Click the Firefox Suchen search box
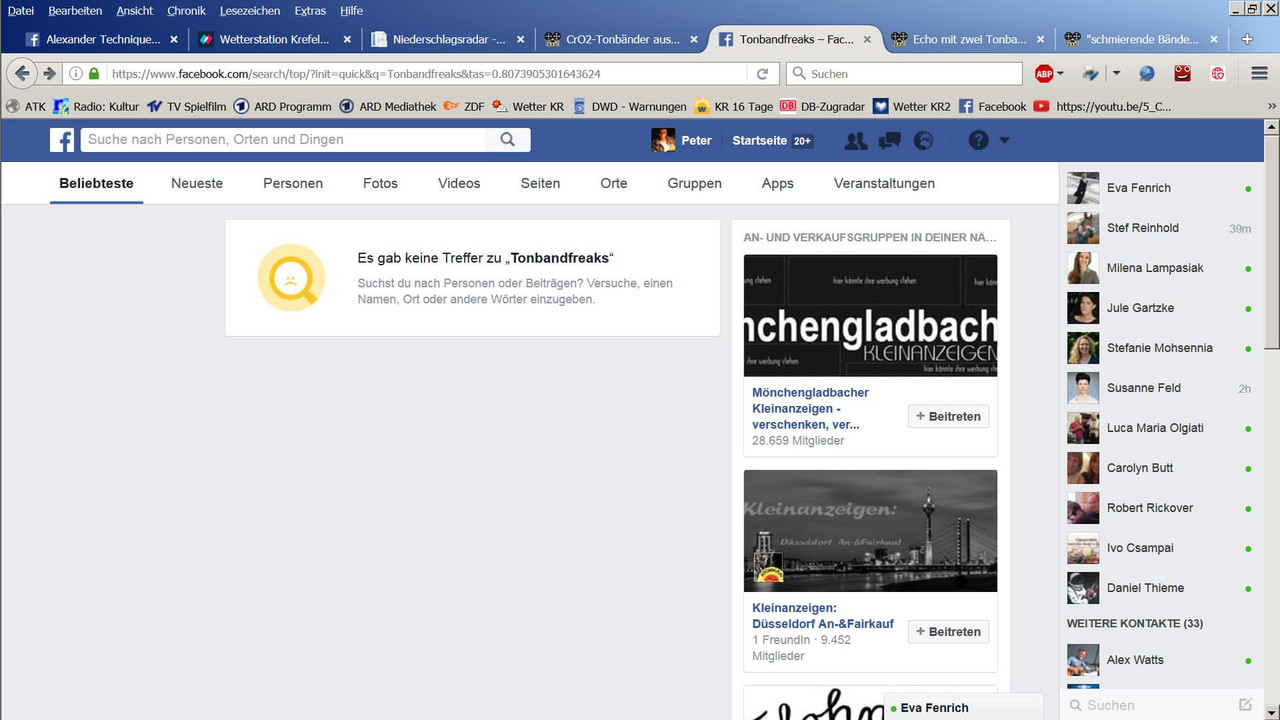This screenshot has width=1280, height=720. coord(904,74)
